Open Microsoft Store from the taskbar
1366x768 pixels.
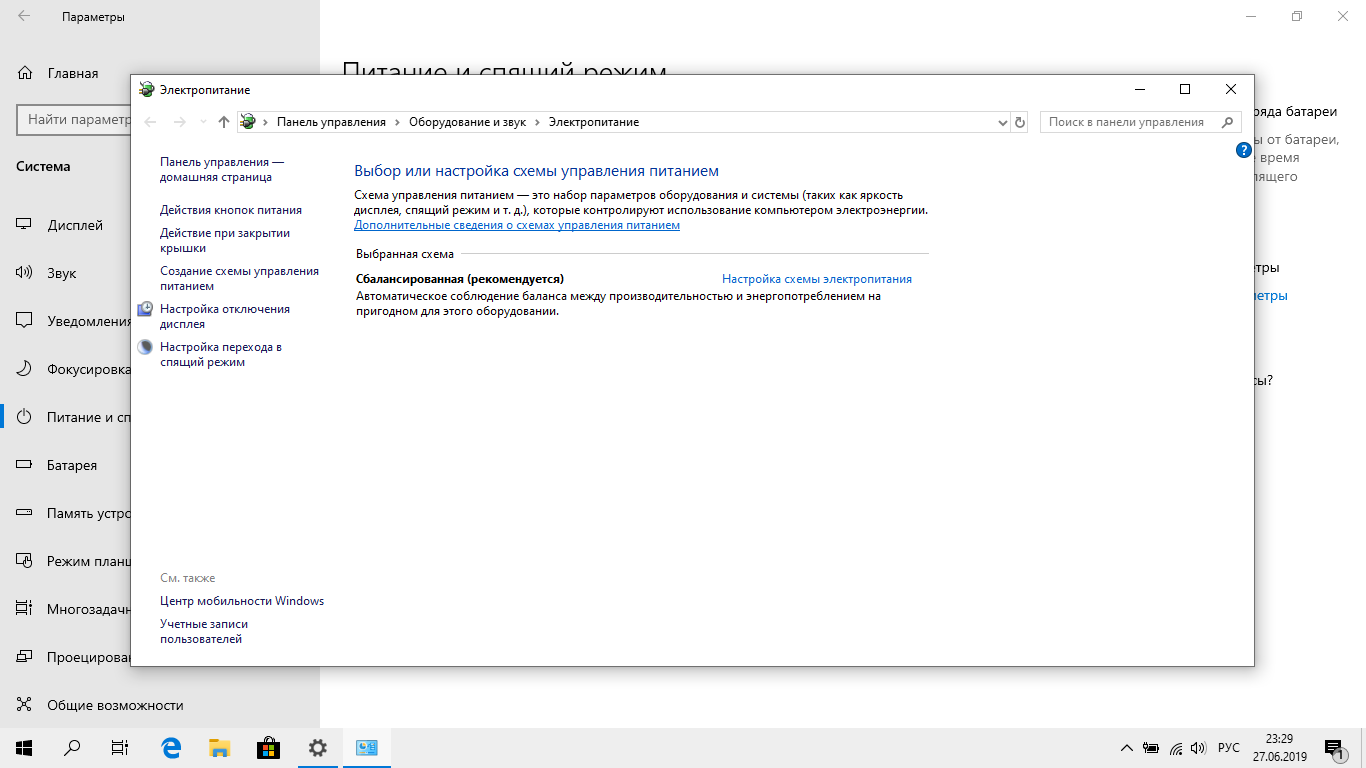point(268,747)
